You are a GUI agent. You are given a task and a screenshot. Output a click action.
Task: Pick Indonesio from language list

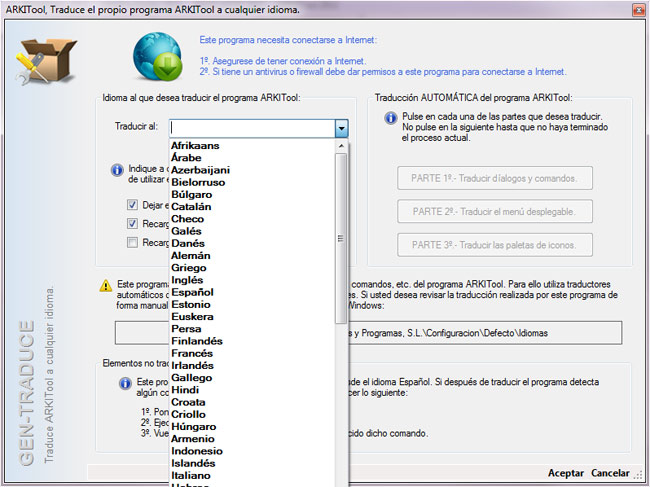(x=252, y=451)
